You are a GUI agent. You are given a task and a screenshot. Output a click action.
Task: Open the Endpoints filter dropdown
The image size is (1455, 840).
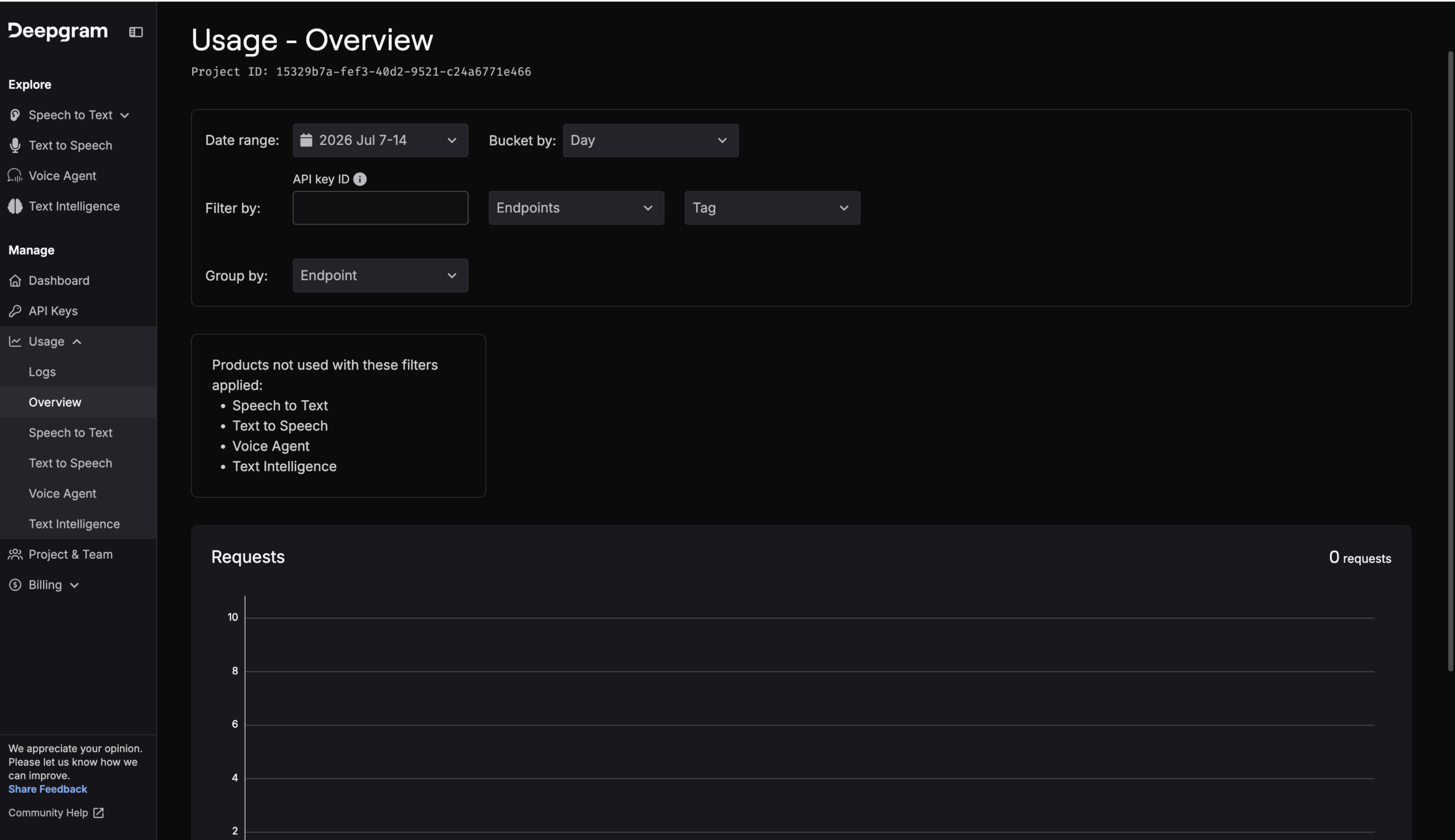pos(576,207)
